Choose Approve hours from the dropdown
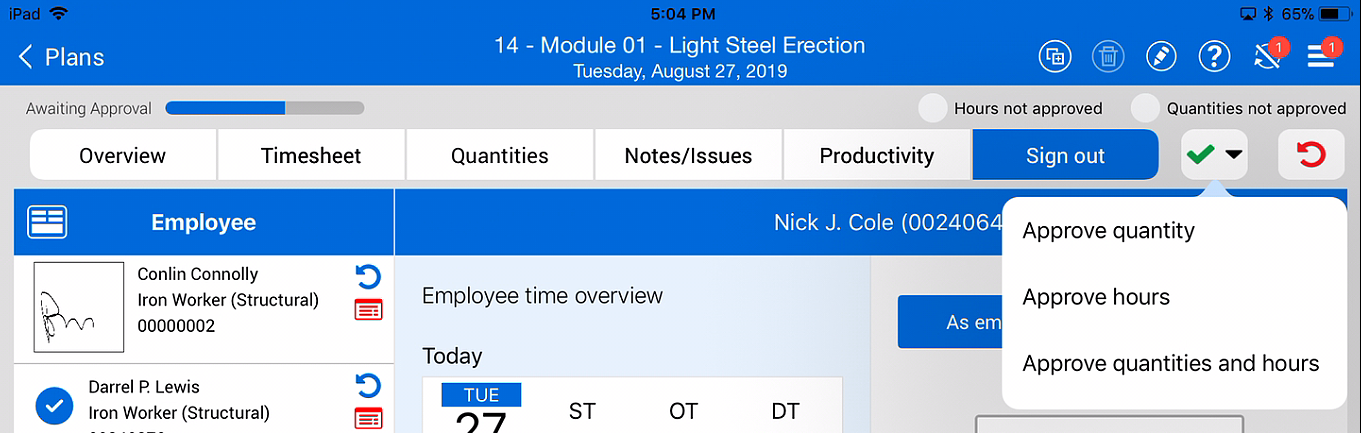The width and height of the screenshot is (1361, 433). coord(1096,297)
